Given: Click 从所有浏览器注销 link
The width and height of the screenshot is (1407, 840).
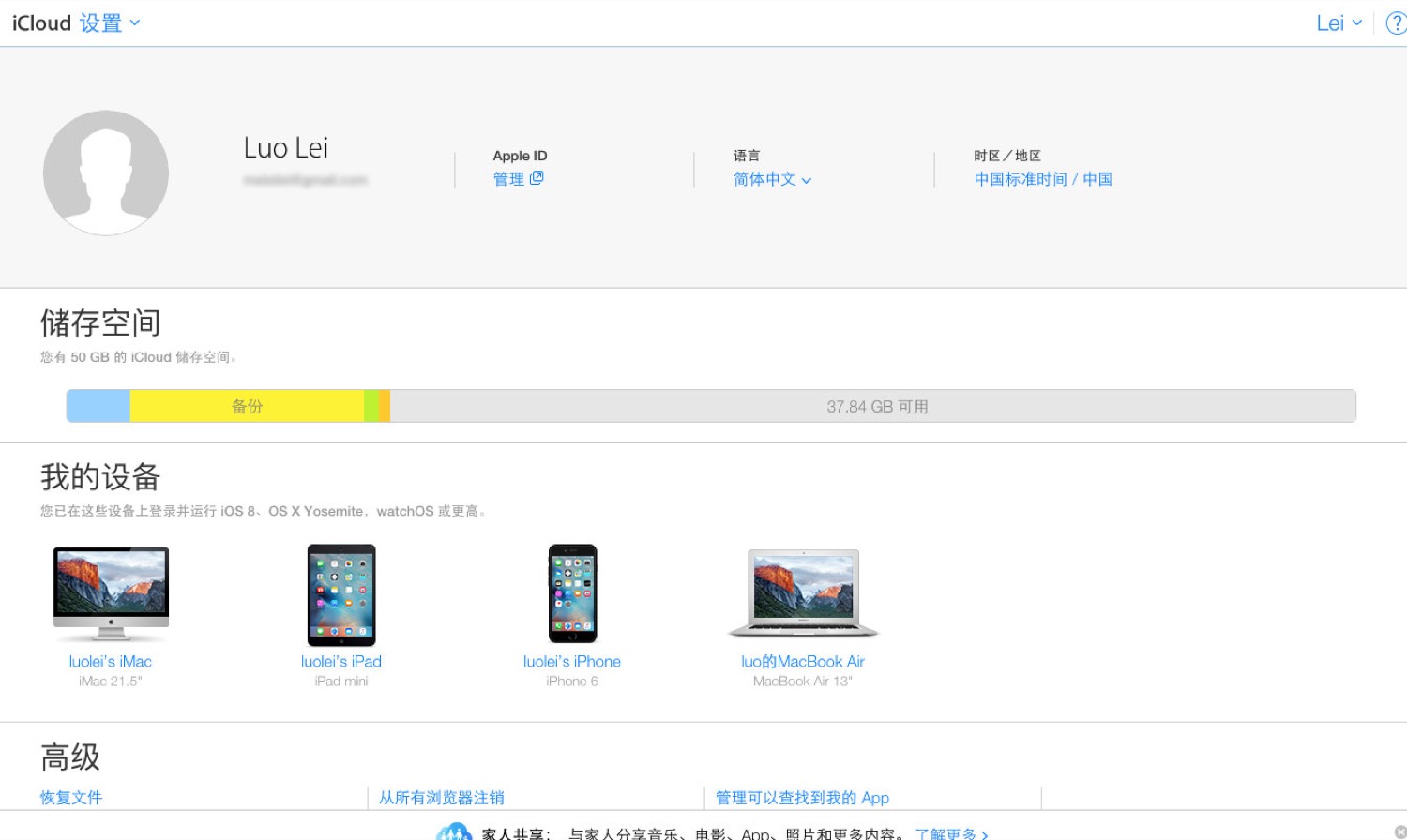Looking at the screenshot, I should click(441, 798).
